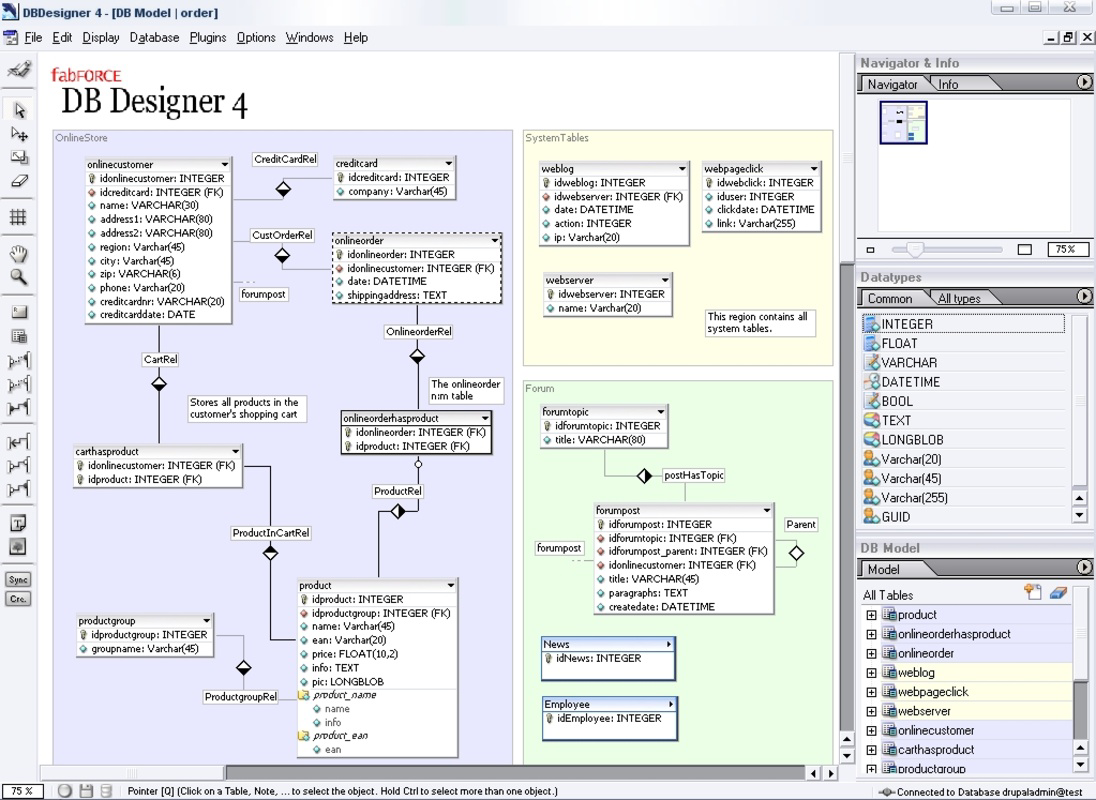Click the eraser icon beside All Tables
1096x800 pixels.
point(1058,592)
